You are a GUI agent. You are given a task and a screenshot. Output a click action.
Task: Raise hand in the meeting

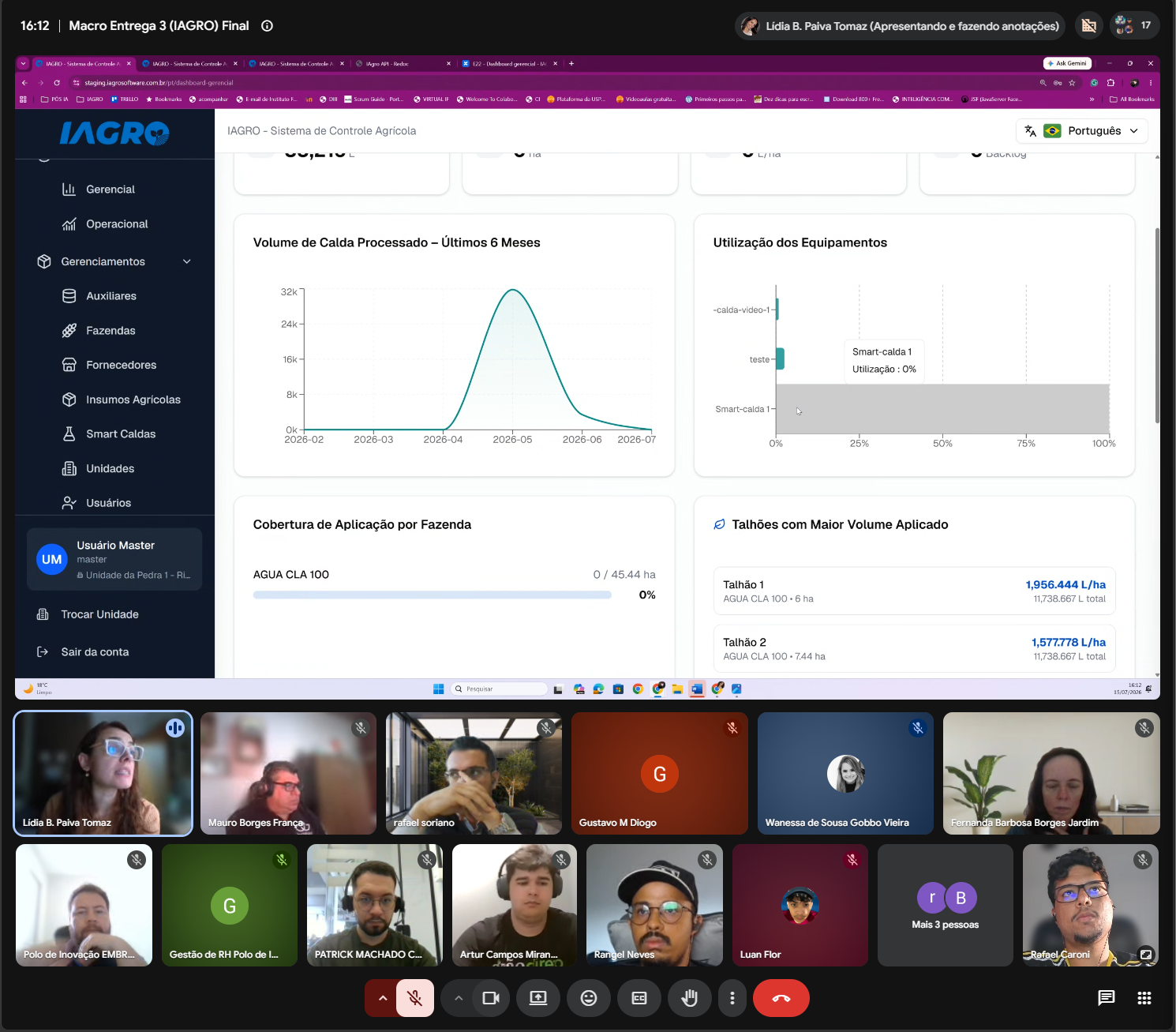tap(690, 998)
